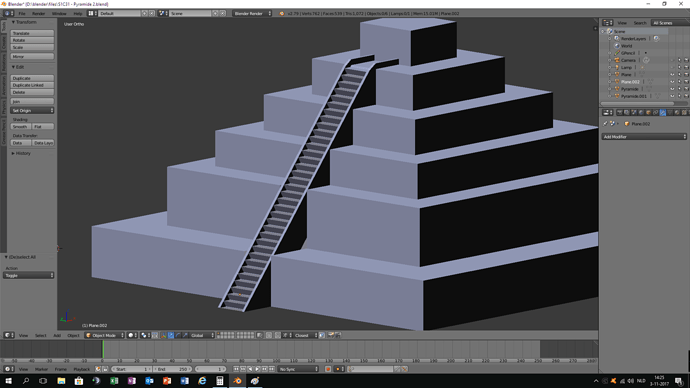The width and height of the screenshot is (690, 388).
Task: Click the screen layout browse icon
Action: coord(92,14)
